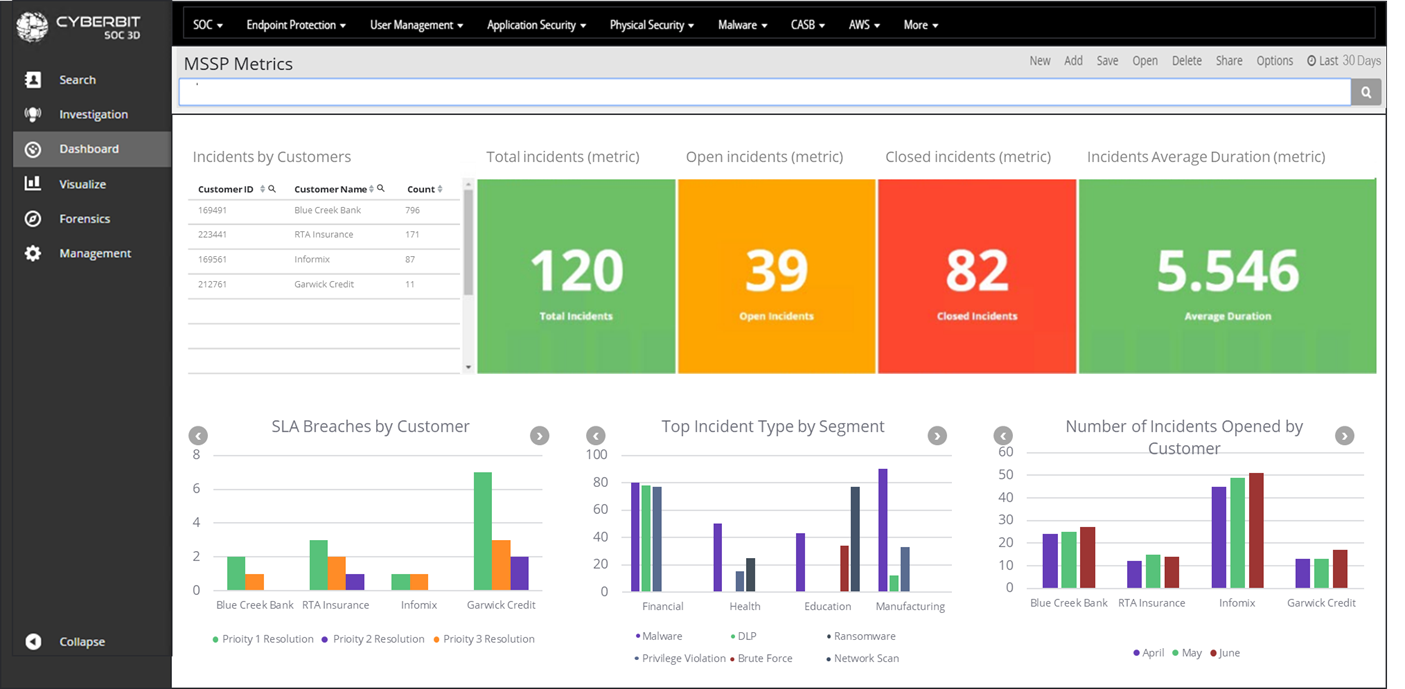Select the Informix table row
Image resolution: width=1405 pixels, height=689 pixels.
click(324, 260)
